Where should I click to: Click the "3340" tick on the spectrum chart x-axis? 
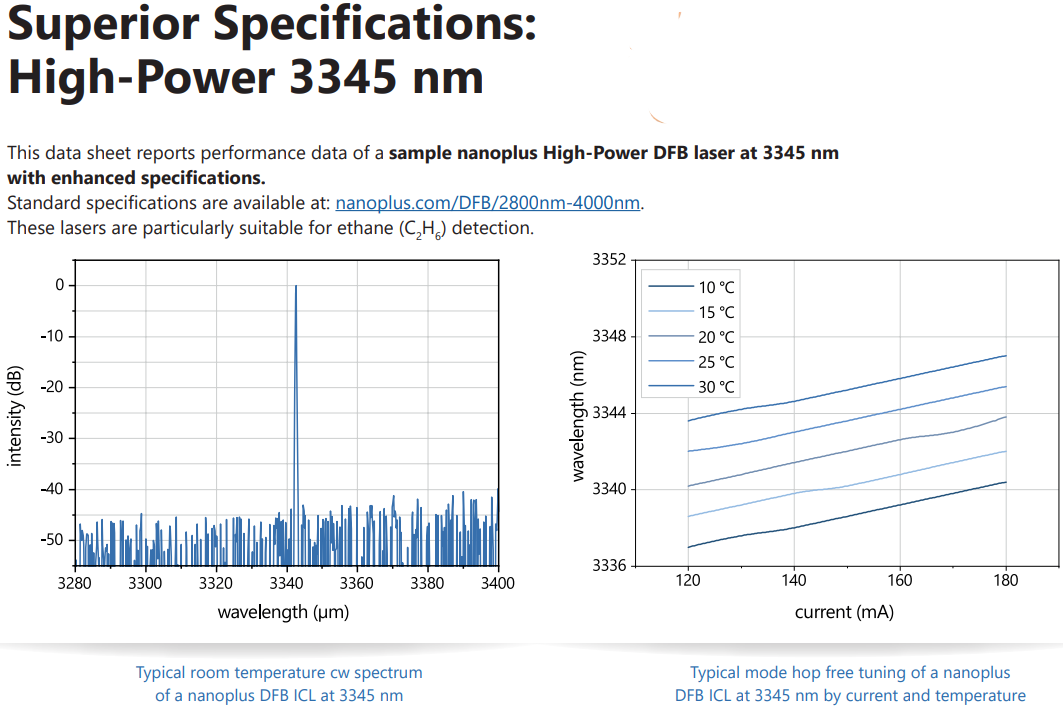[x=286, y=583]
